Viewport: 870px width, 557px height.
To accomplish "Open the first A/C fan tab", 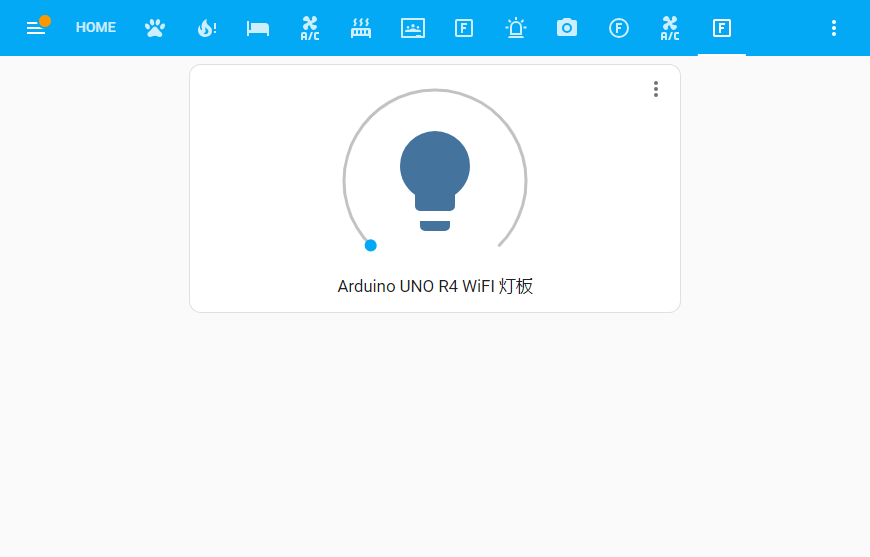I will [x=310, y=28].
